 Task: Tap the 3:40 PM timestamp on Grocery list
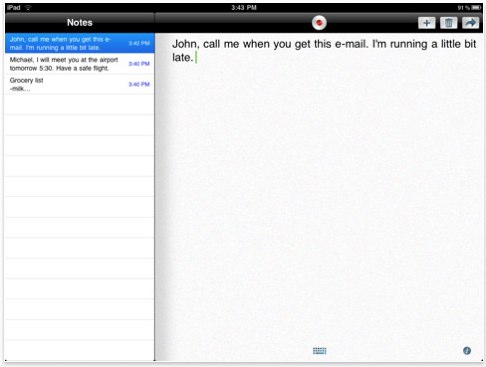pyautogui.click(x=139, y=84)
